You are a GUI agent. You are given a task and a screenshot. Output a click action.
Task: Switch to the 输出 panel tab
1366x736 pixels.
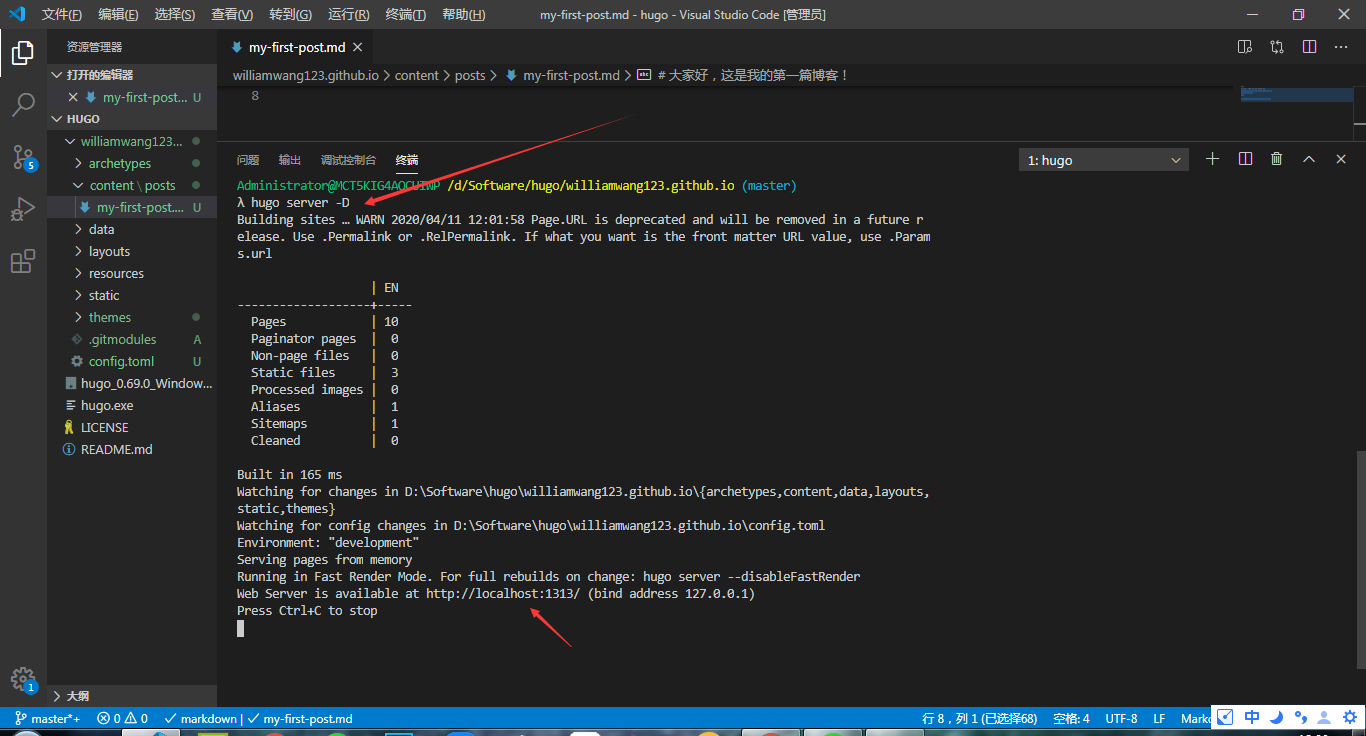pyautogui.click(x=290, y=160)
